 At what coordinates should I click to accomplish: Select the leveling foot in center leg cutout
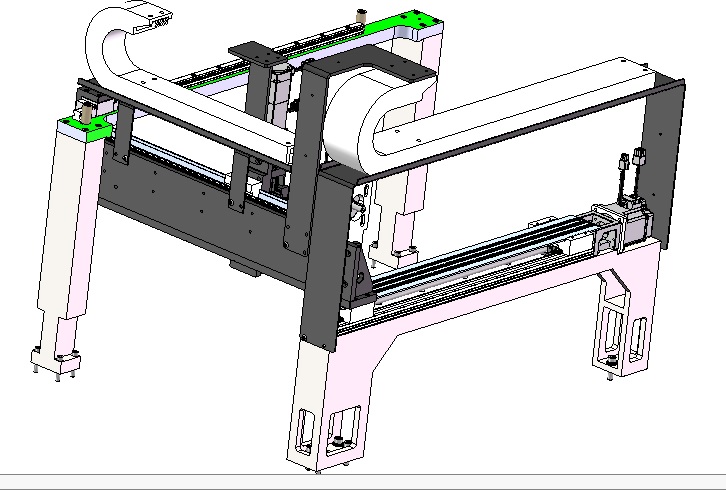click(x=340, y=441)
